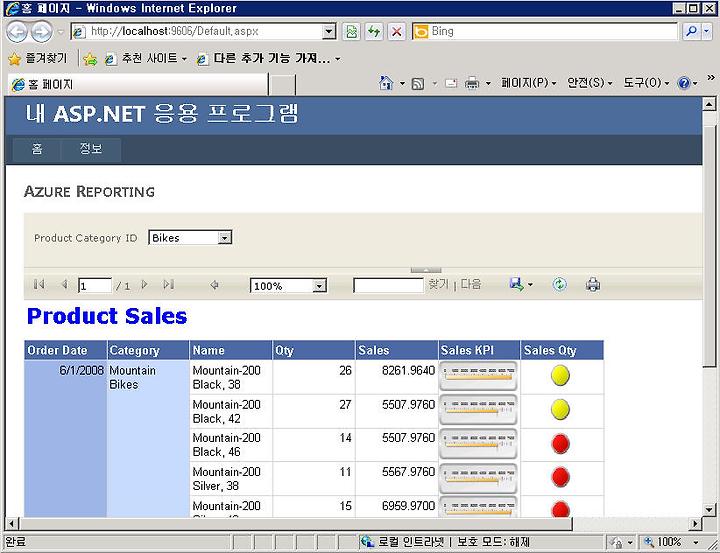Collapse the report parameters area toggle

(x=426, y=270)
